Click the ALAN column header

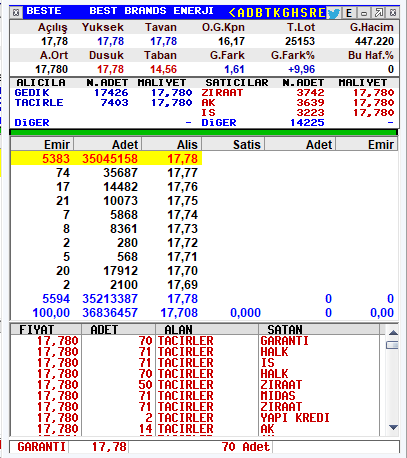point(207,330)
